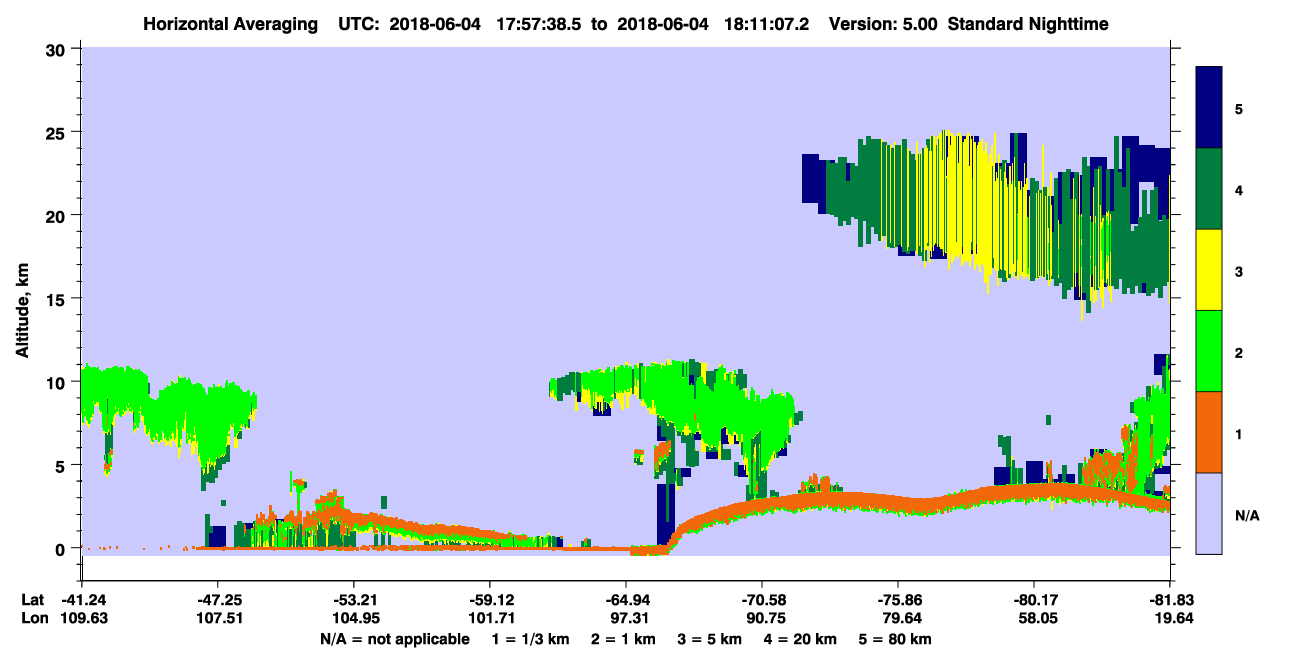The height and width of the screenshot is (667, 1300).
Task: Click latitude value -80.17
Action: click(1034, 600)
